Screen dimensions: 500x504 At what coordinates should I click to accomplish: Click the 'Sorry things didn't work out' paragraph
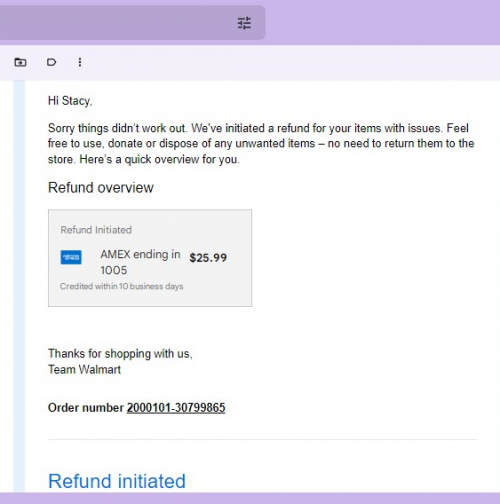tap(261, 144)
